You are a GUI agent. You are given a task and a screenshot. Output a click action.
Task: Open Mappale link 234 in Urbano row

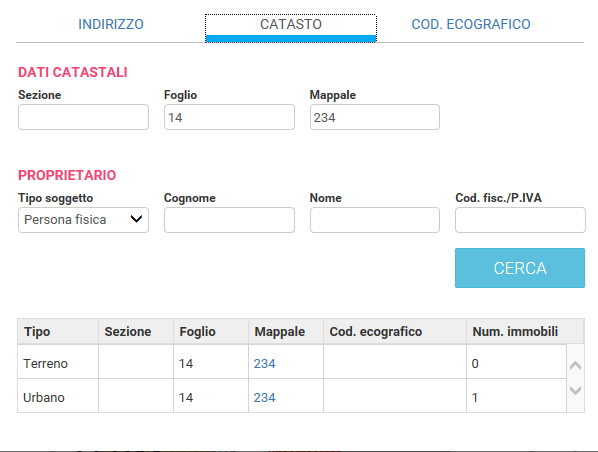[x=265, y=397]
